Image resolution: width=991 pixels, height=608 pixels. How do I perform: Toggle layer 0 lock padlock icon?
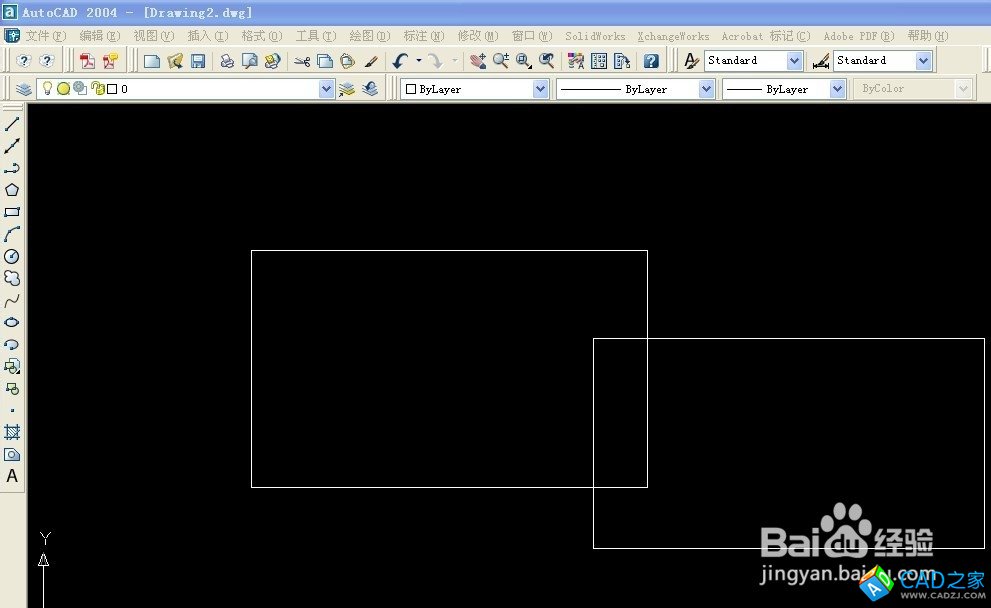[x=97, y=89]
